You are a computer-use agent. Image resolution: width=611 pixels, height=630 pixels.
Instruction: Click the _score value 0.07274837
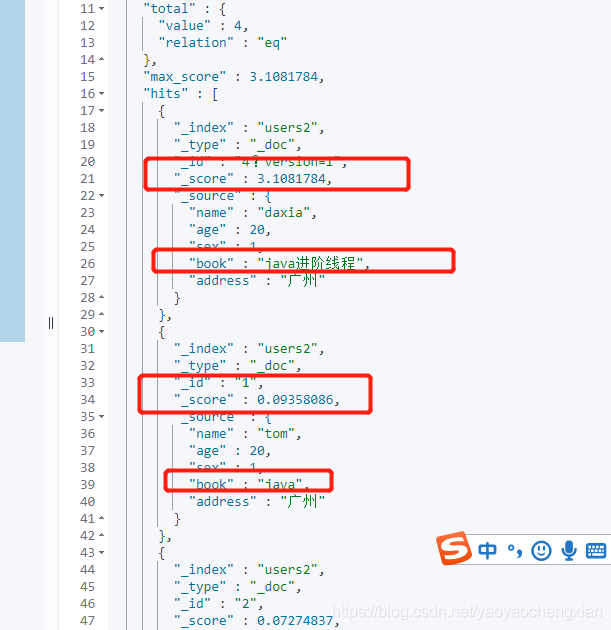point(295,621)
